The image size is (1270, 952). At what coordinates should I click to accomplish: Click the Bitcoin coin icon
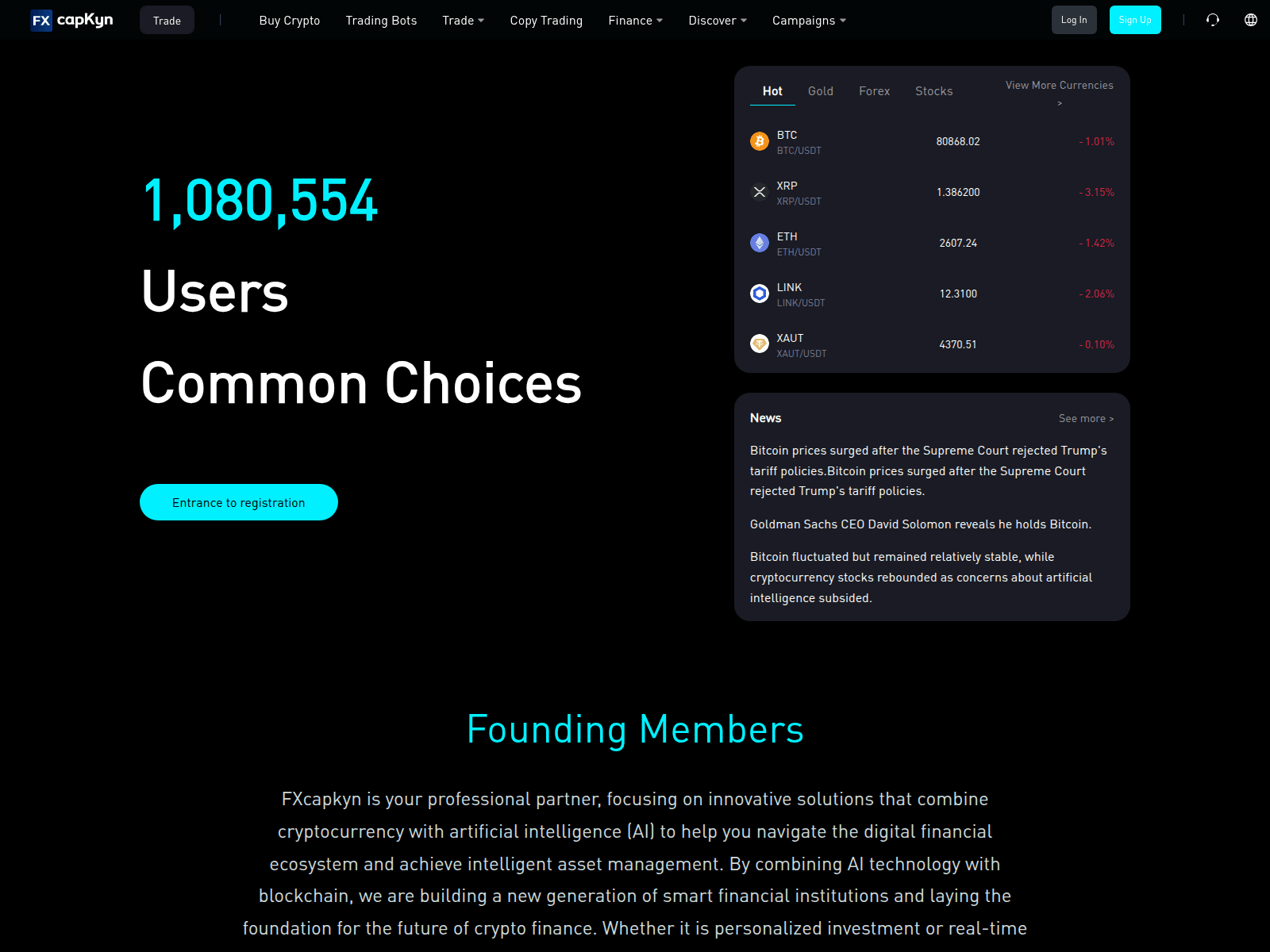[x=760, y=141]
